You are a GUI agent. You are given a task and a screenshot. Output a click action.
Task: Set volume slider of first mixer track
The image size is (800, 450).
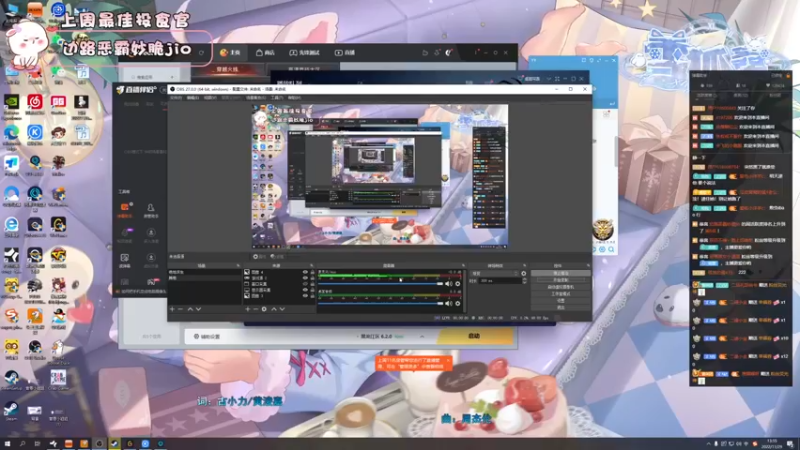[x=380, y=284]
